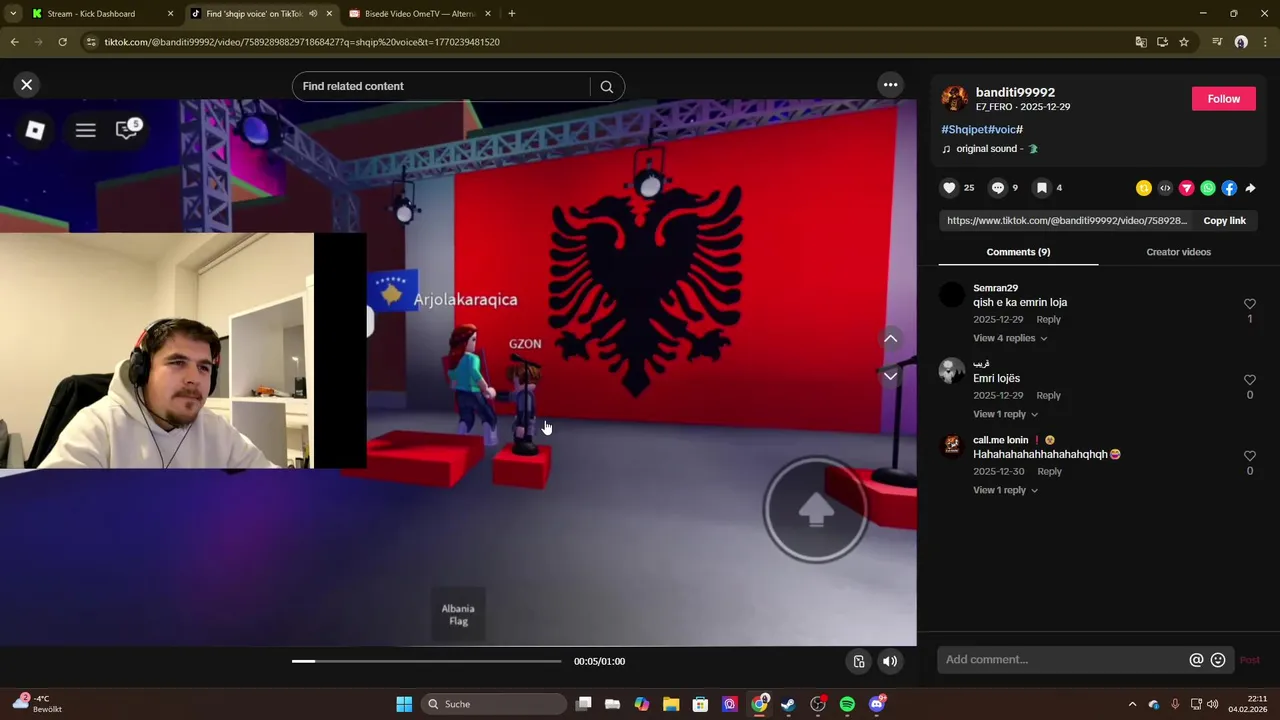
Task: Open the Windows Start menu
Action: (404, 704)
